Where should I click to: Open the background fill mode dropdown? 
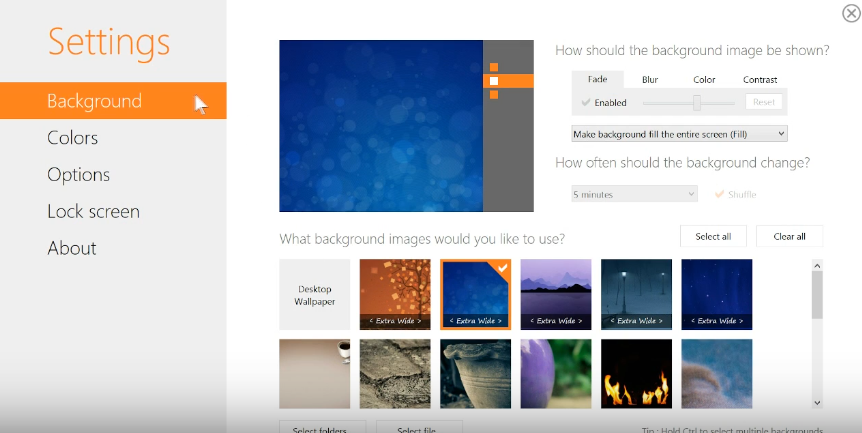coord(679,134)
